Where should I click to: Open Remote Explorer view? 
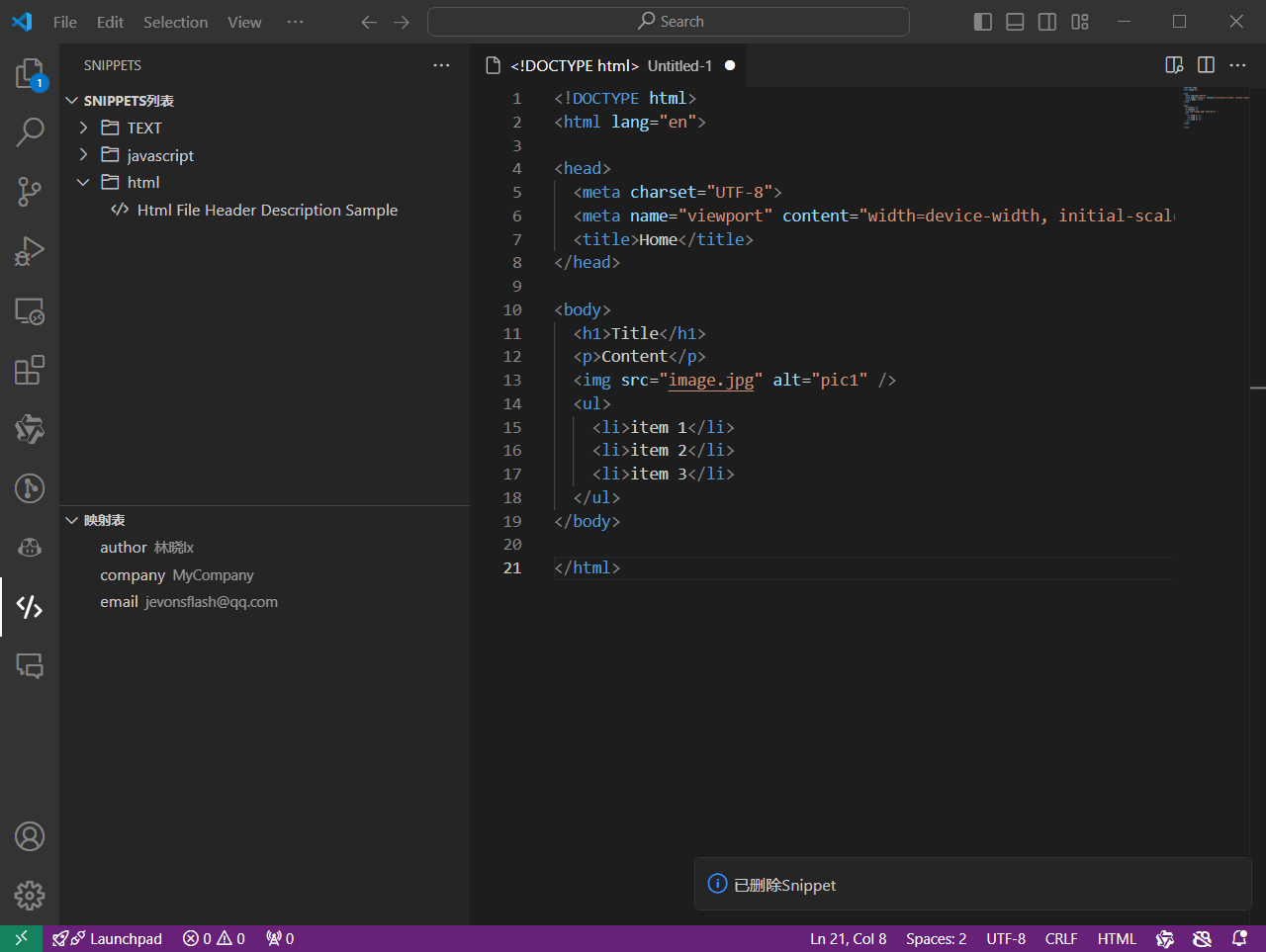[x=30, y=311]
